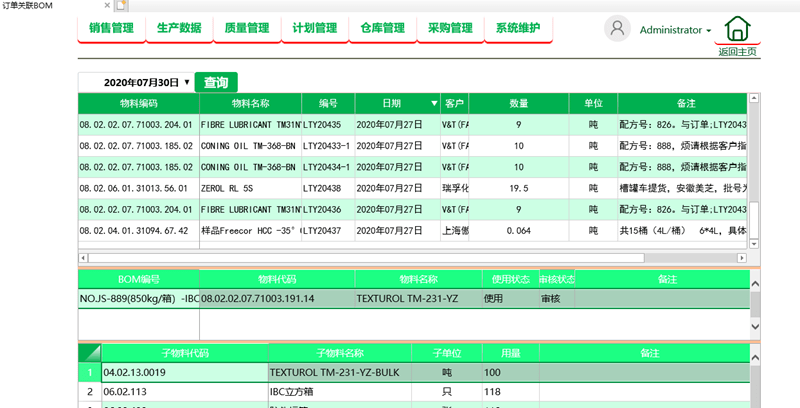Sort by 物料编码 column header

click(x=139, y=104)
